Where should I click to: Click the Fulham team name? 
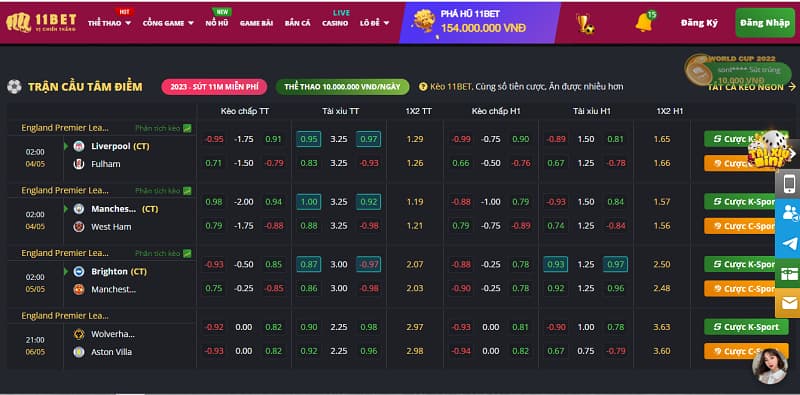pyautogui.click(x=106, y=164)
